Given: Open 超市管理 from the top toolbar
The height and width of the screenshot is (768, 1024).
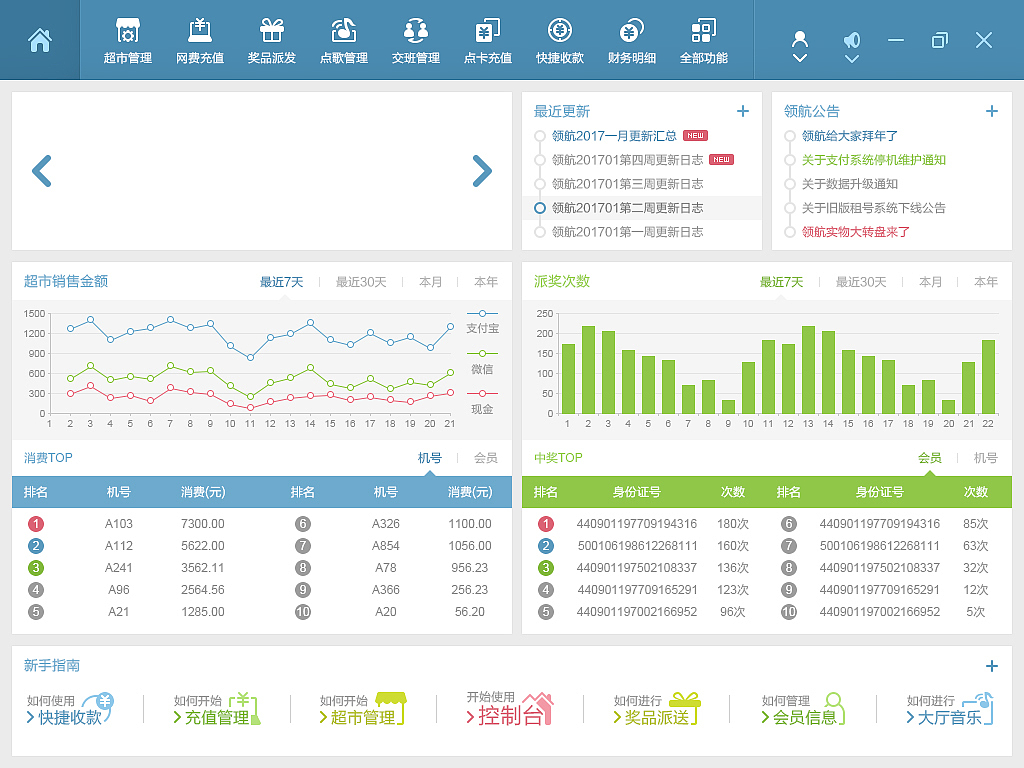Looking at the screenshot, I should 127,40.
